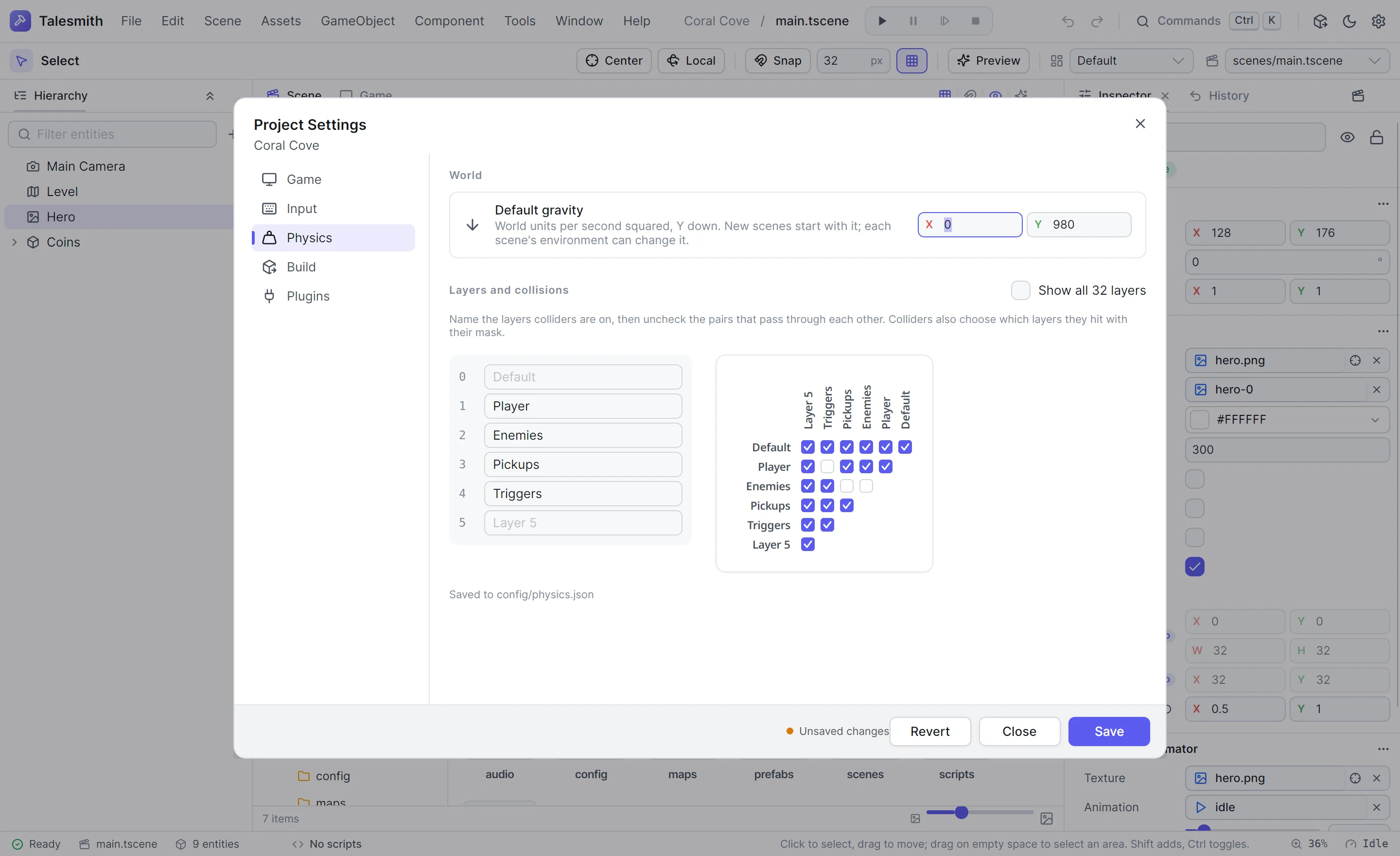Open the GameObject menu
Viewport: 1400px width, 856px height.
[357, 21]
